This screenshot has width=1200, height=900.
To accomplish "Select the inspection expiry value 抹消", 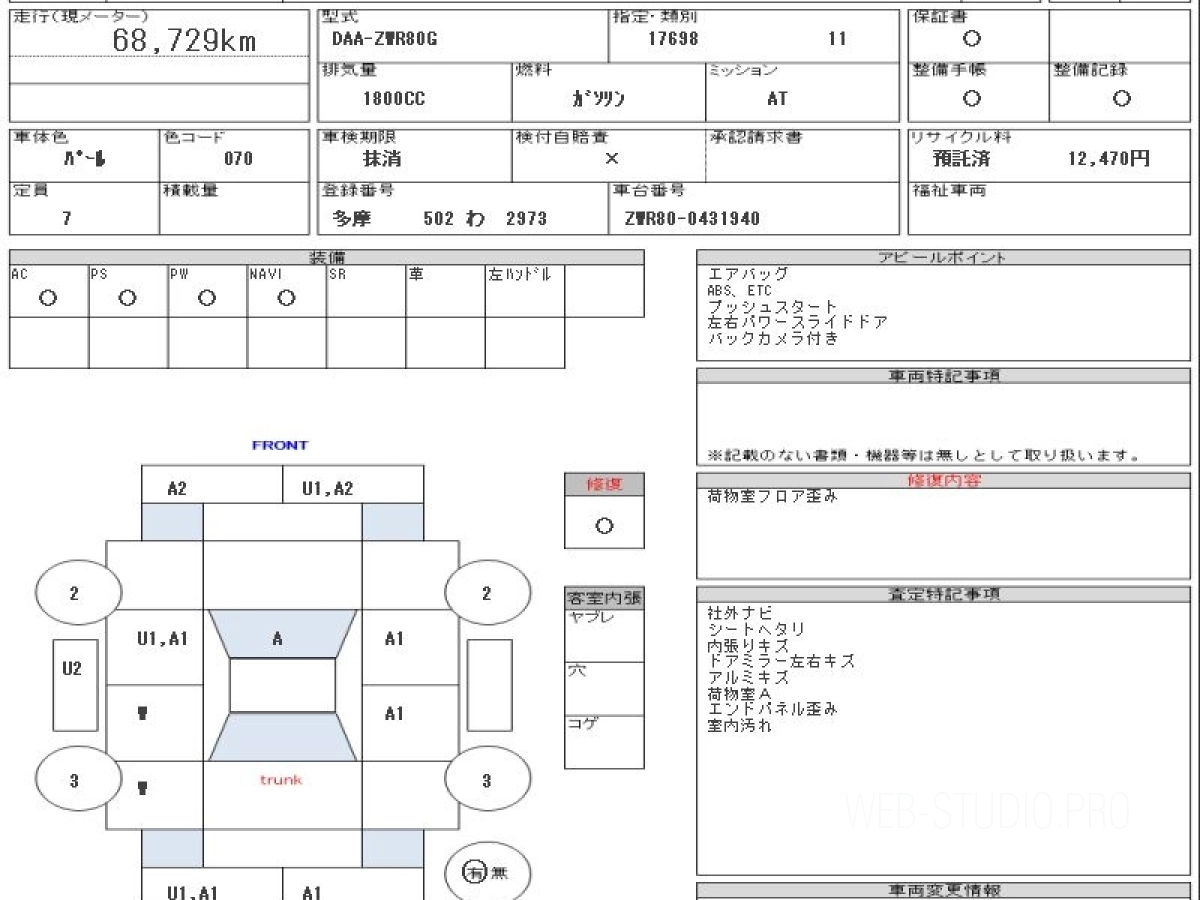I will (x=381, y=158).
